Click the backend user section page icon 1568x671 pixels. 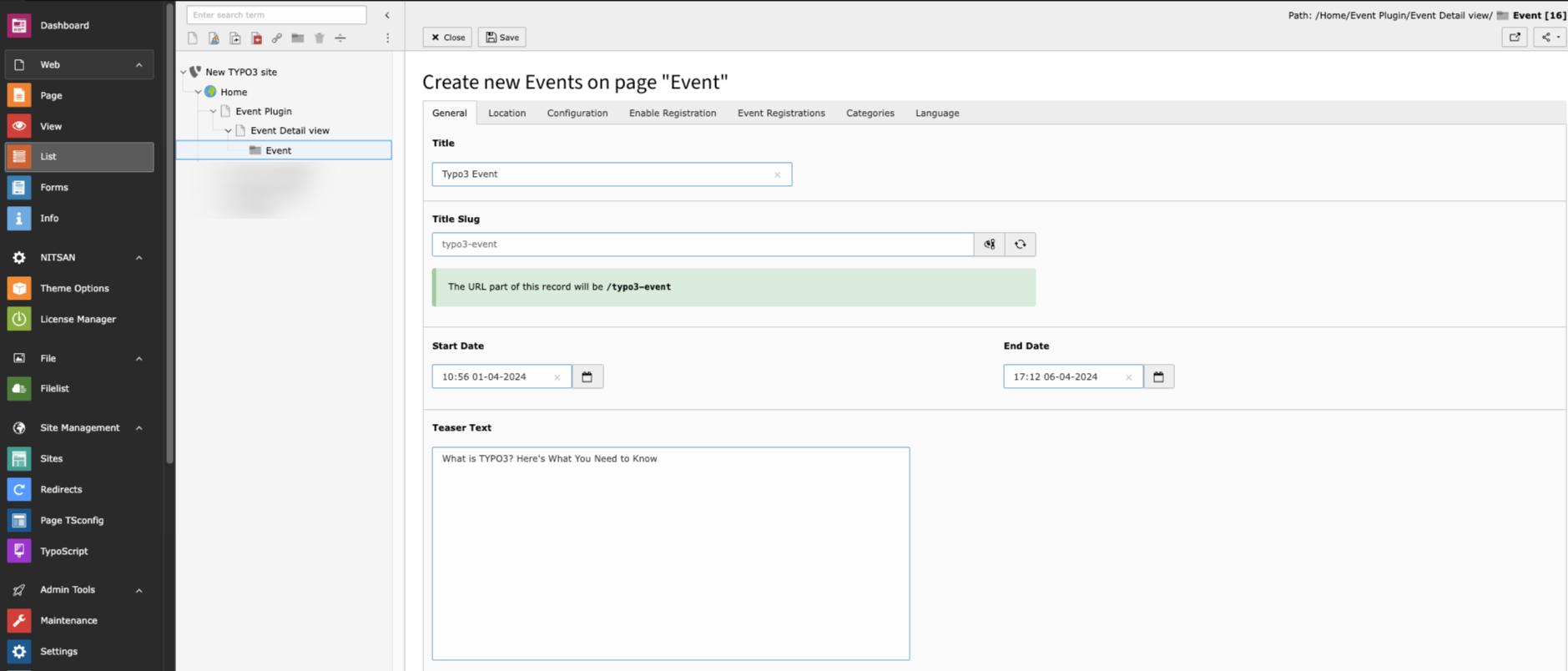click(214, 38)
